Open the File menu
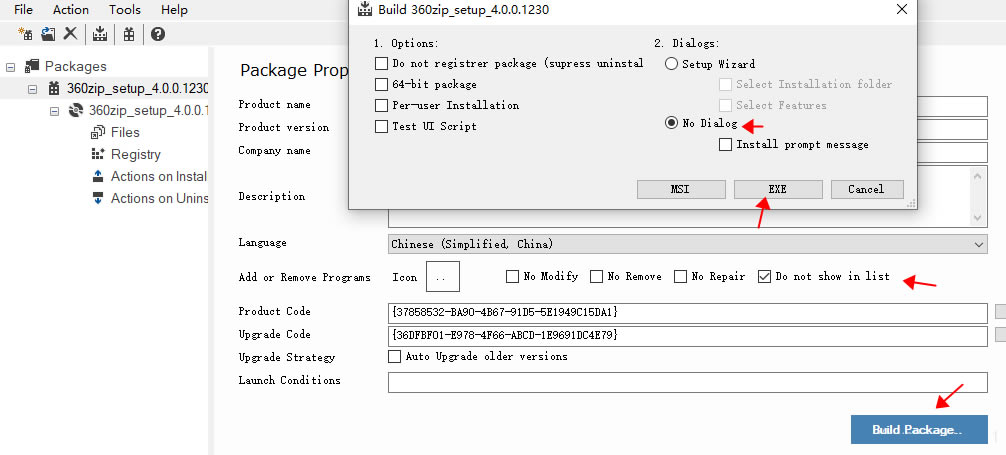Viewport: 1006px width, 455px height. [23, 10]
